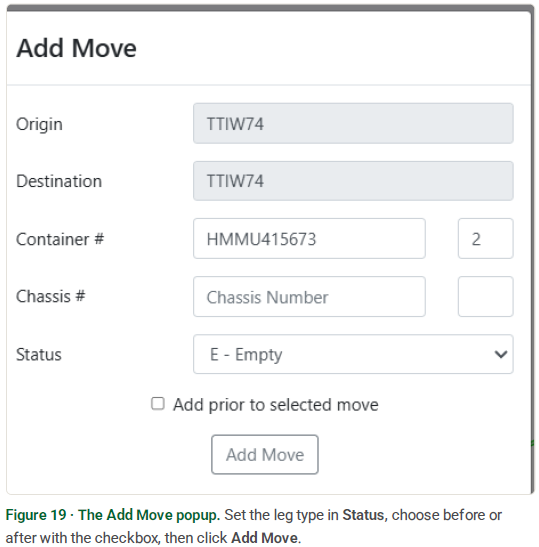Click into the Chassis Number input

[x=309, y=297]
